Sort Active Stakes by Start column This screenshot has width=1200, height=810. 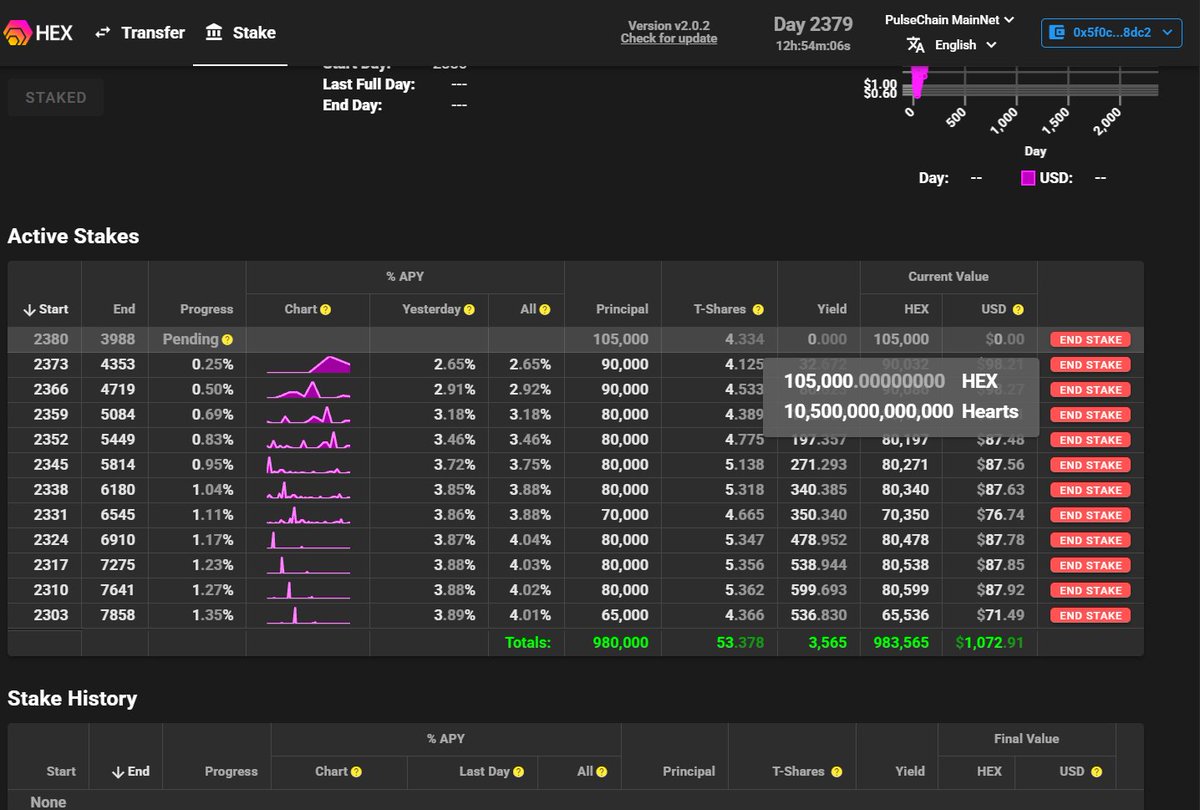point(45,309)
